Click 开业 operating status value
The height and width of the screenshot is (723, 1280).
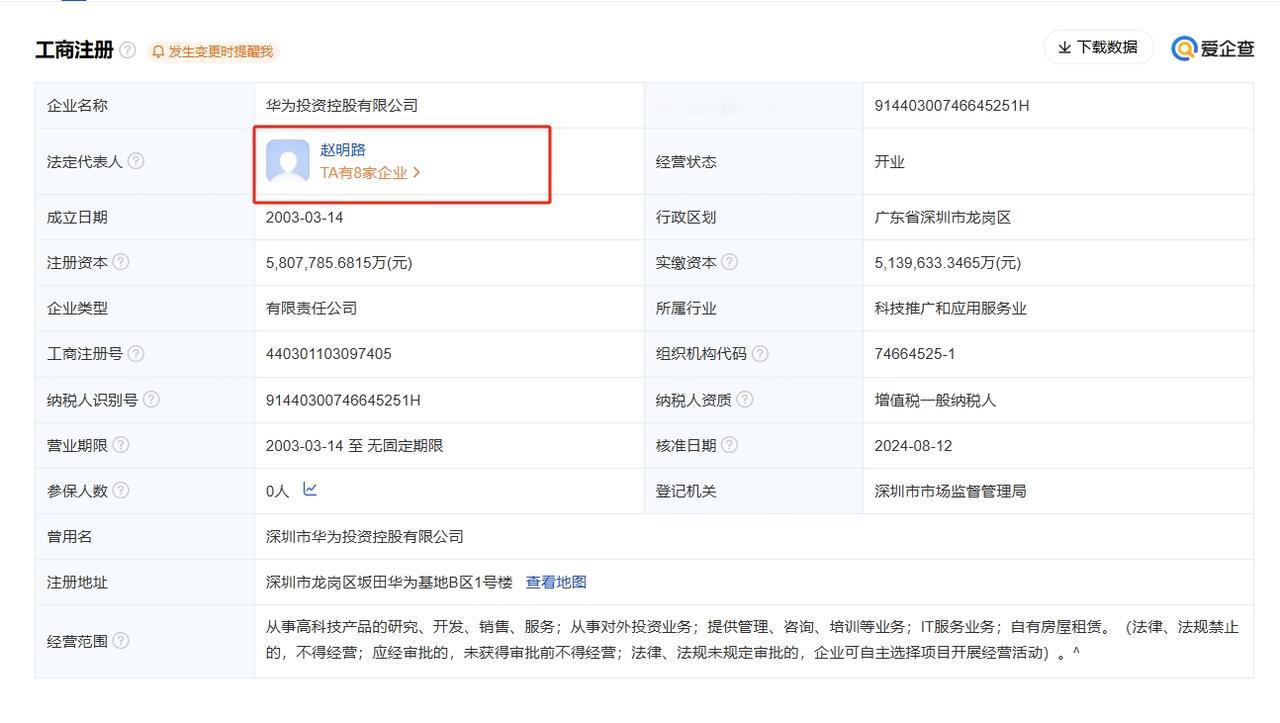click(x=889, y=162)
